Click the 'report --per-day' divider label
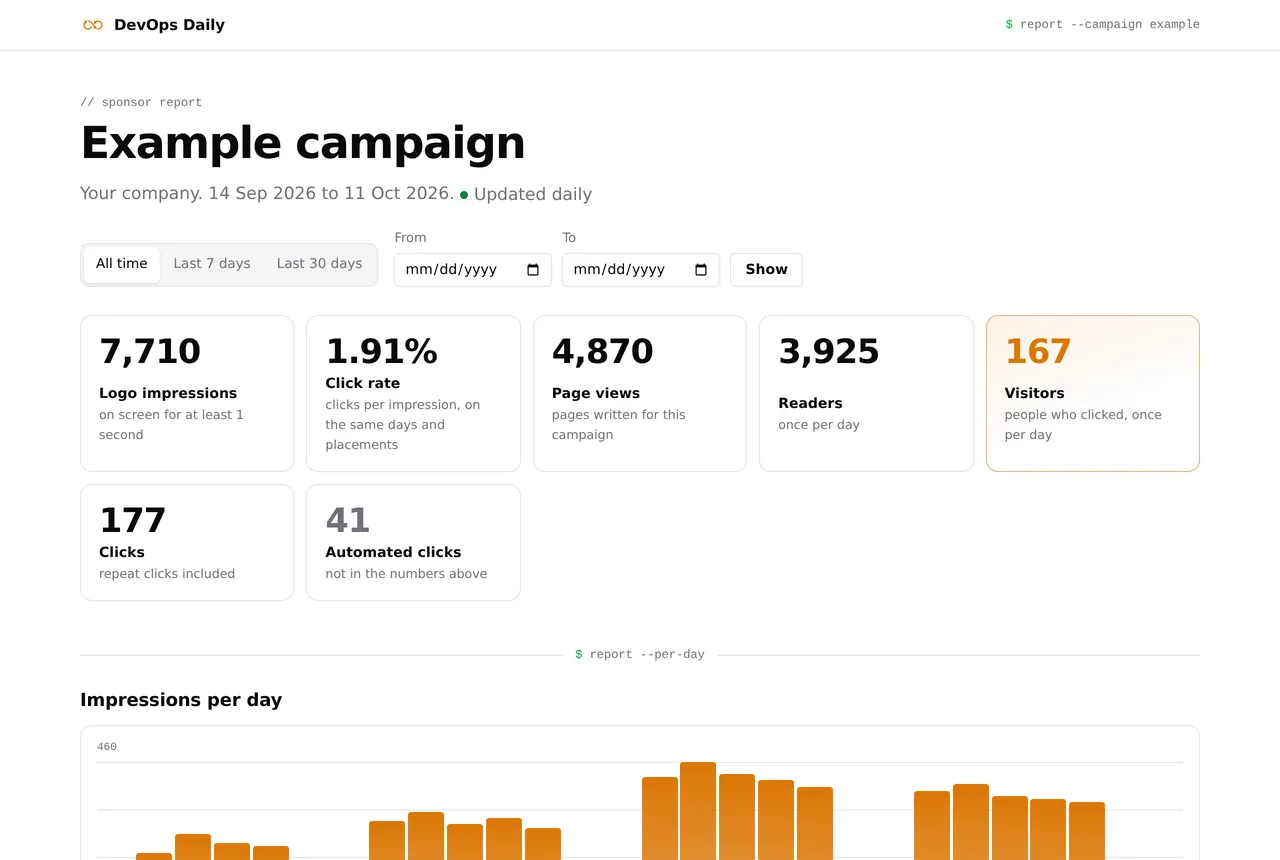This screenshot has height=860, width=1280. click(640, 655)
